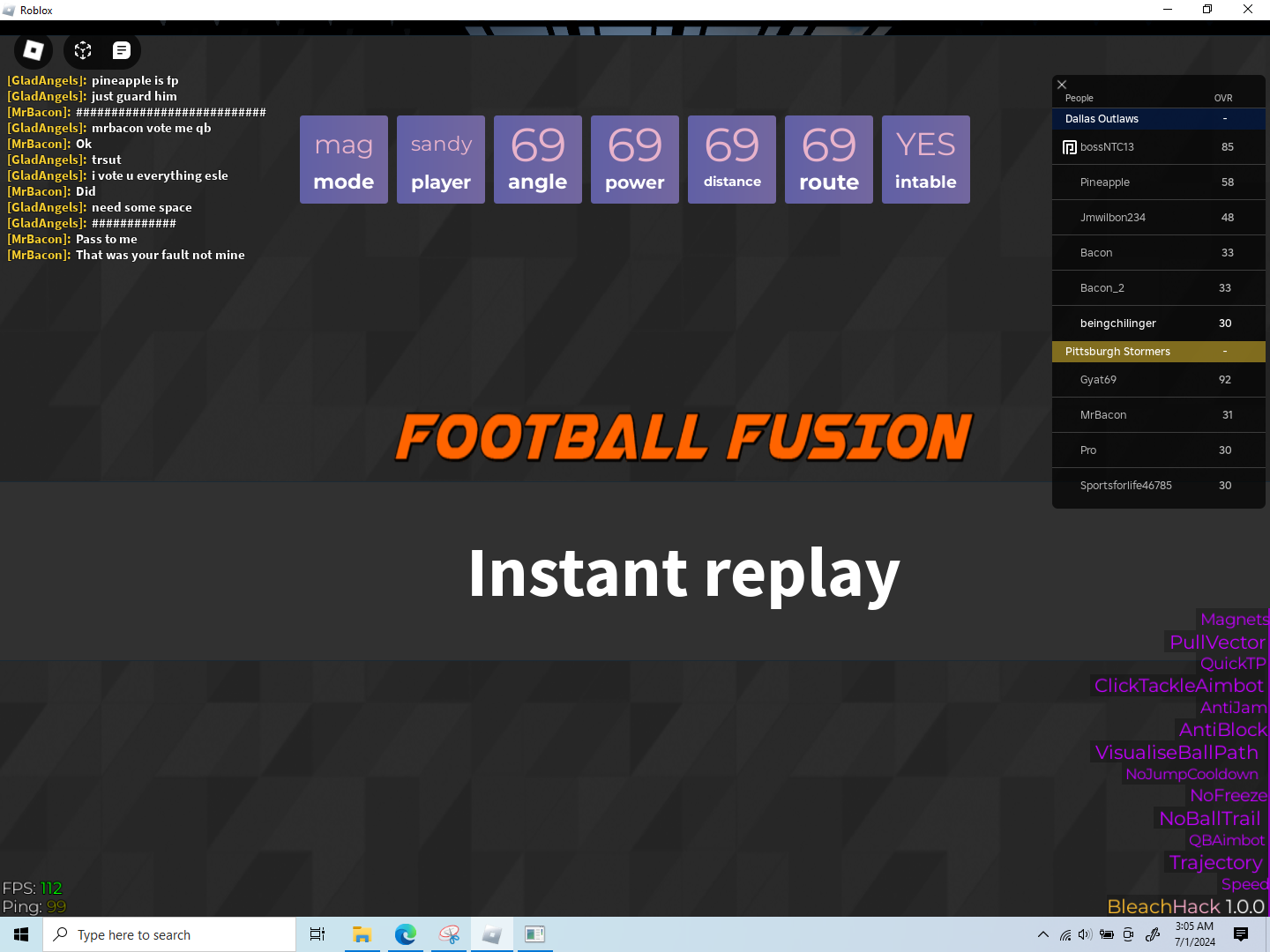
Task: Switch to the Roblox taskbar icon
Action: pos(492,934)
